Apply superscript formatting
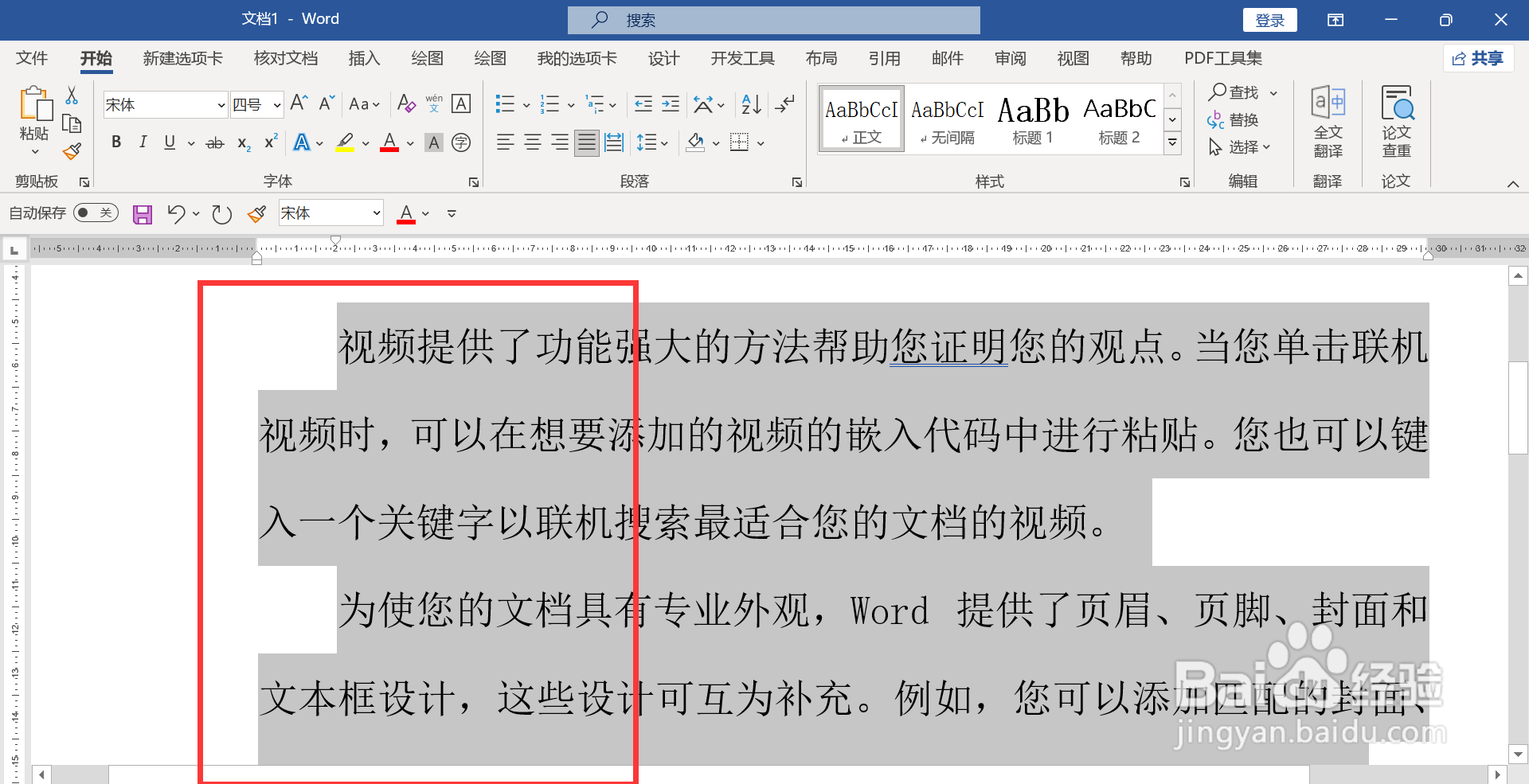This screenshot has width=1529, height=784. [x=271, y=142]
